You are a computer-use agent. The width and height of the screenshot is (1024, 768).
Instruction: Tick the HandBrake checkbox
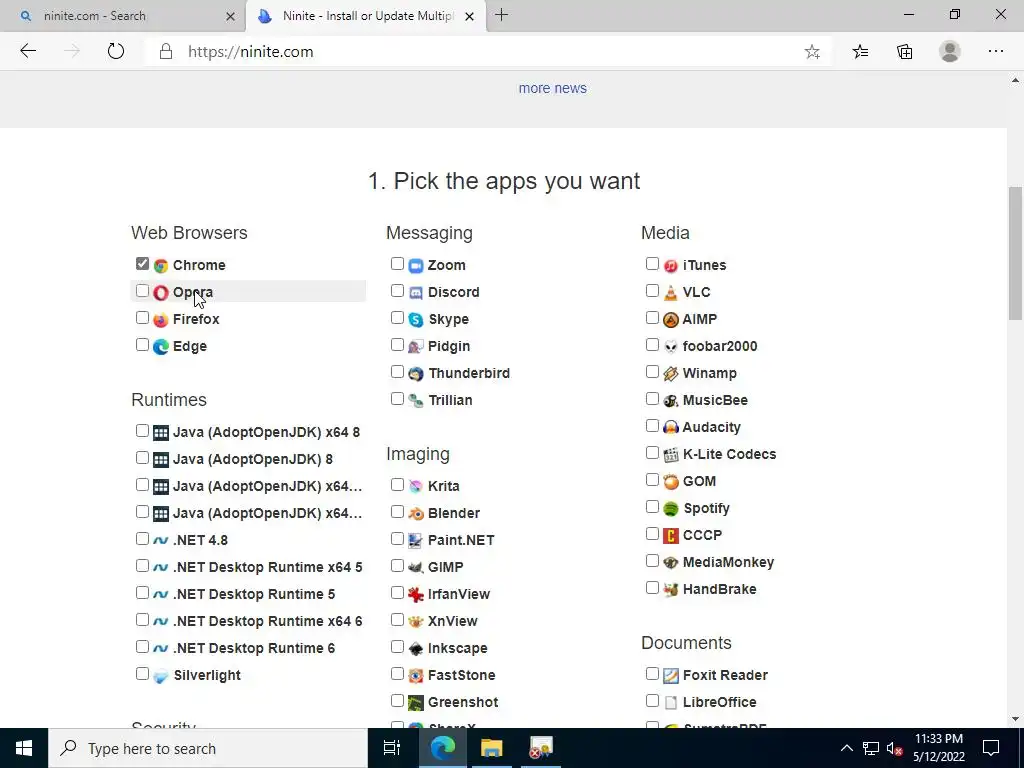coord(652,588)
